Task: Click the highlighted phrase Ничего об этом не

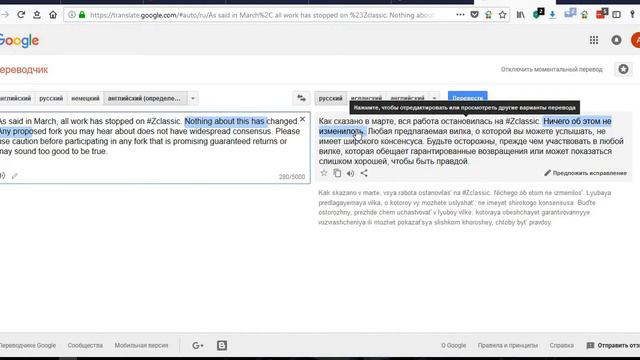Action: (x=577, y=121)
